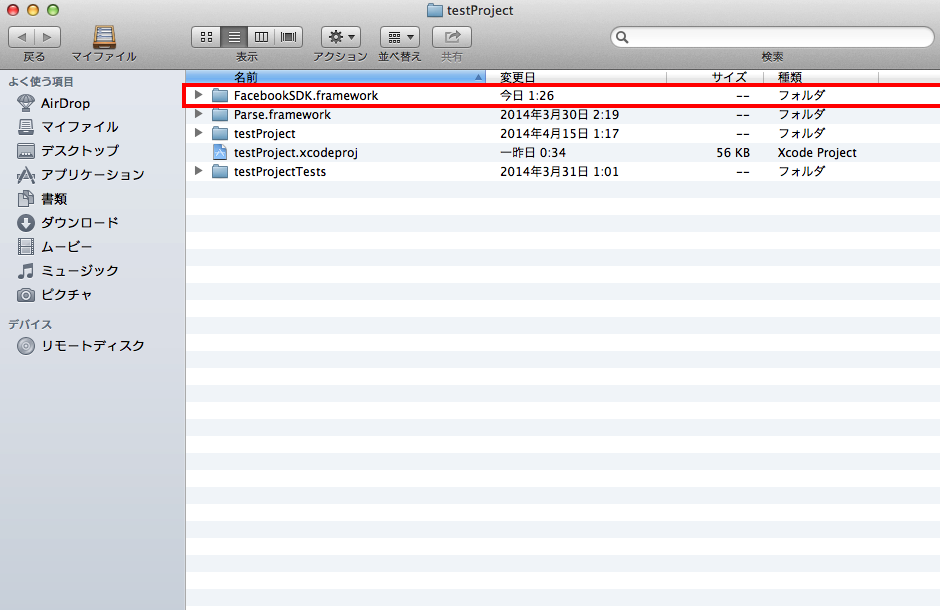Open ムービー in the sidebar
Screen dimensions: 940x610
click(55, 247)
